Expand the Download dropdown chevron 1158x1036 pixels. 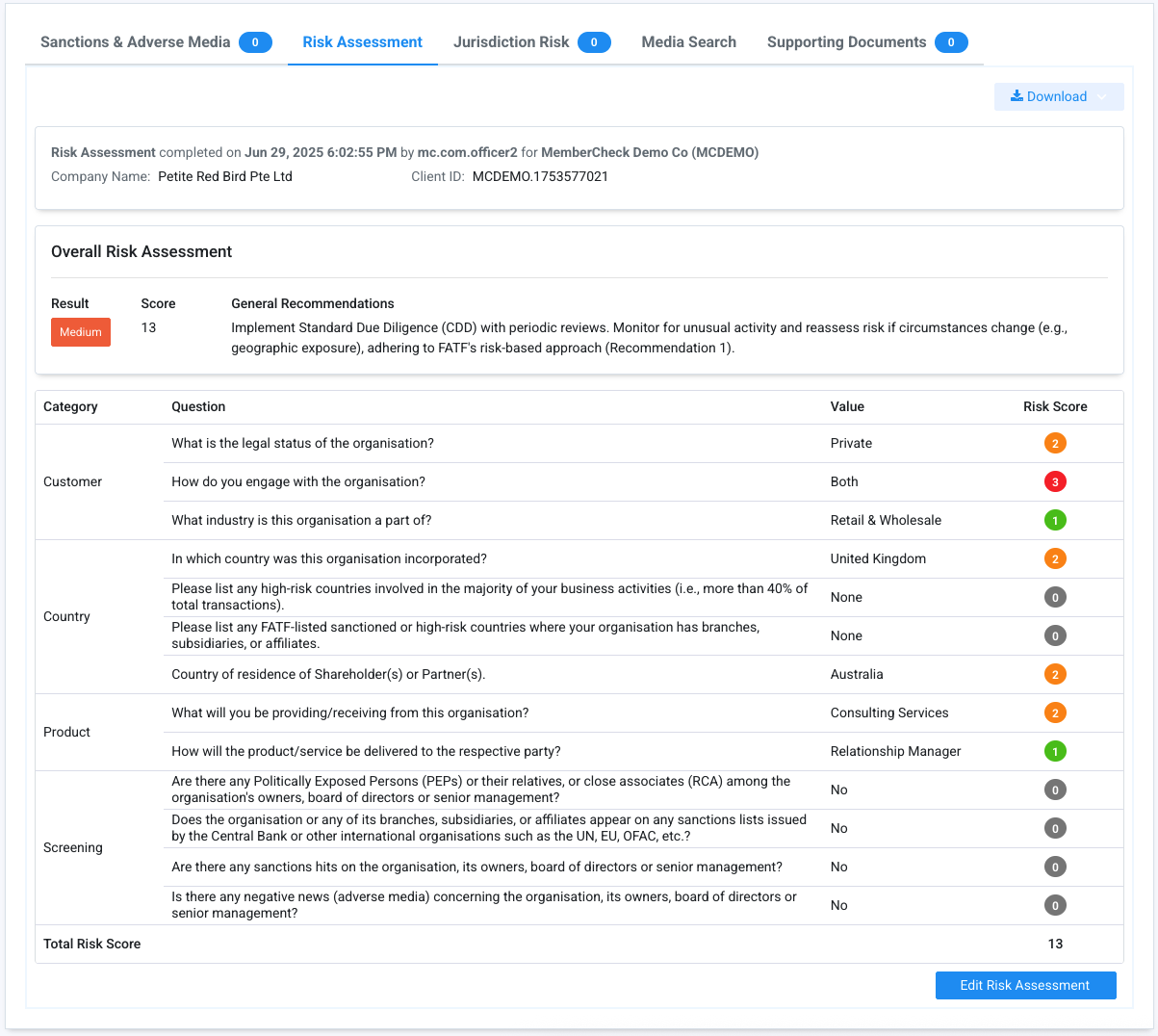tap(1102, 96)
